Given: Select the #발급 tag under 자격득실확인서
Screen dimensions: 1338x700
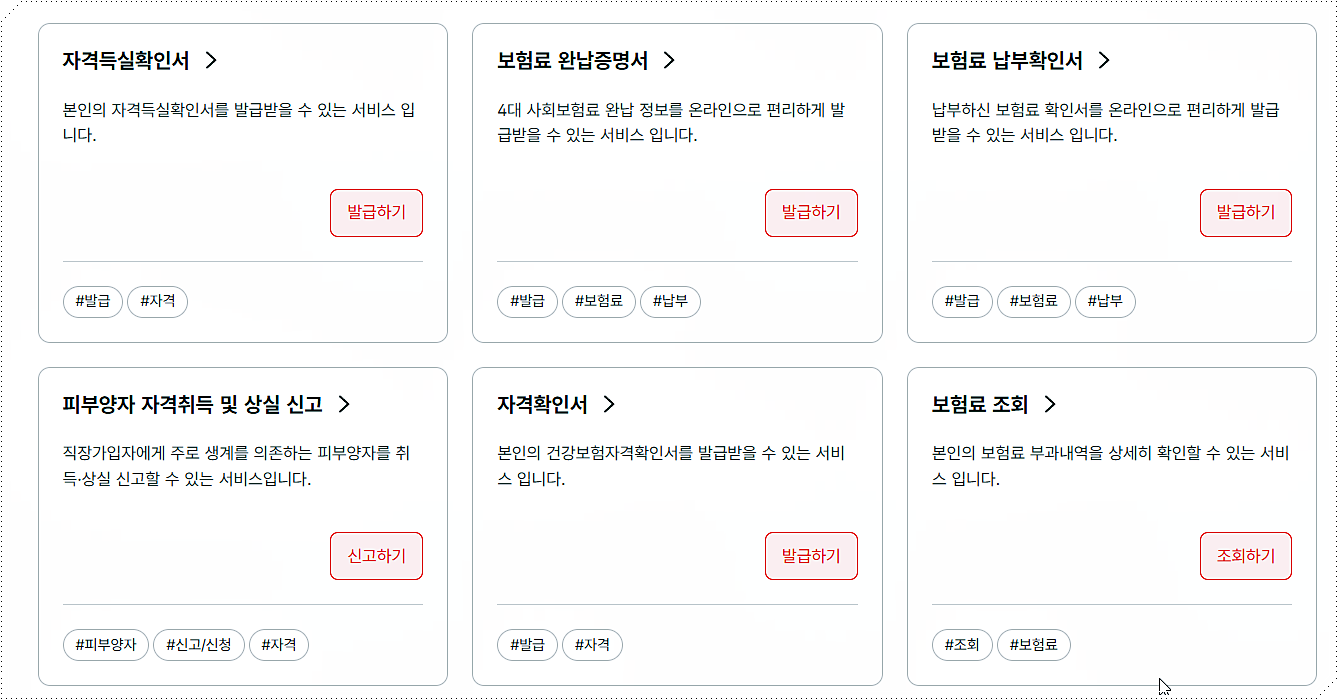Looking at the screenshot, I should click(92, 301).
